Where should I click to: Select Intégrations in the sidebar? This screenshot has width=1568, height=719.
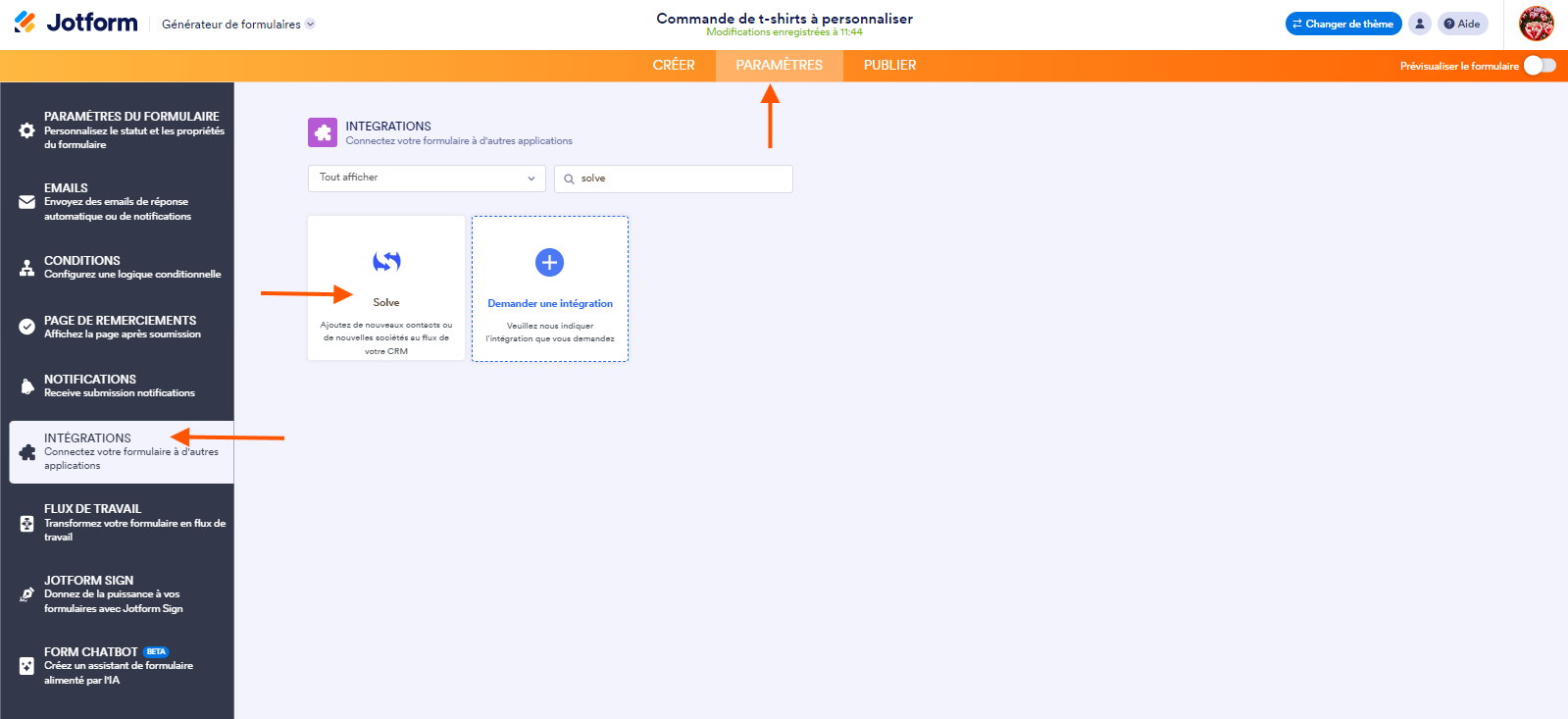click(x=122, y=452)
